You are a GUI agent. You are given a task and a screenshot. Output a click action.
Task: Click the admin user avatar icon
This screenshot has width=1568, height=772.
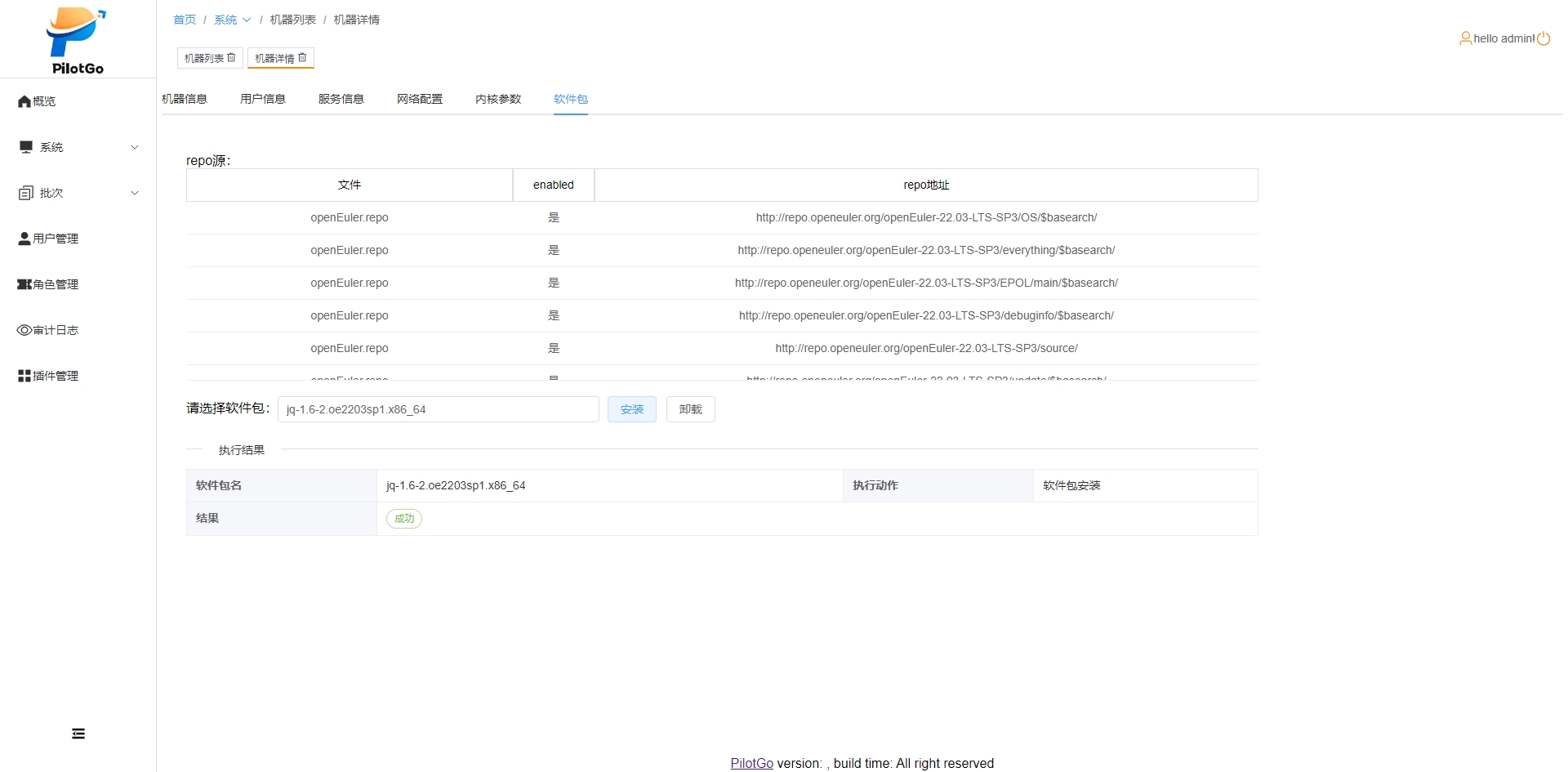point(1465,38)
